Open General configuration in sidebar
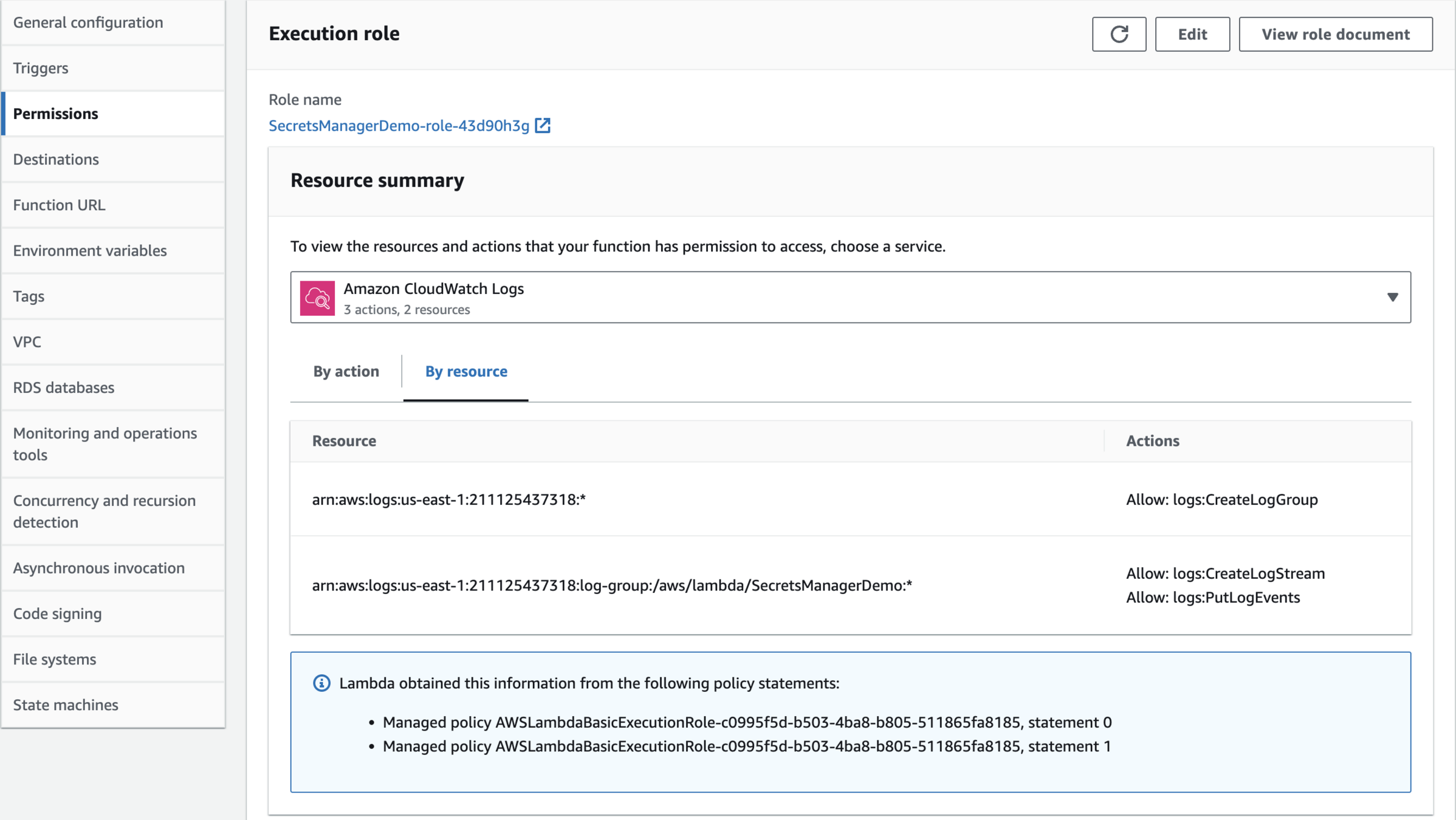The height and width of the screenshot is (820, 1456). click(88, 22)
